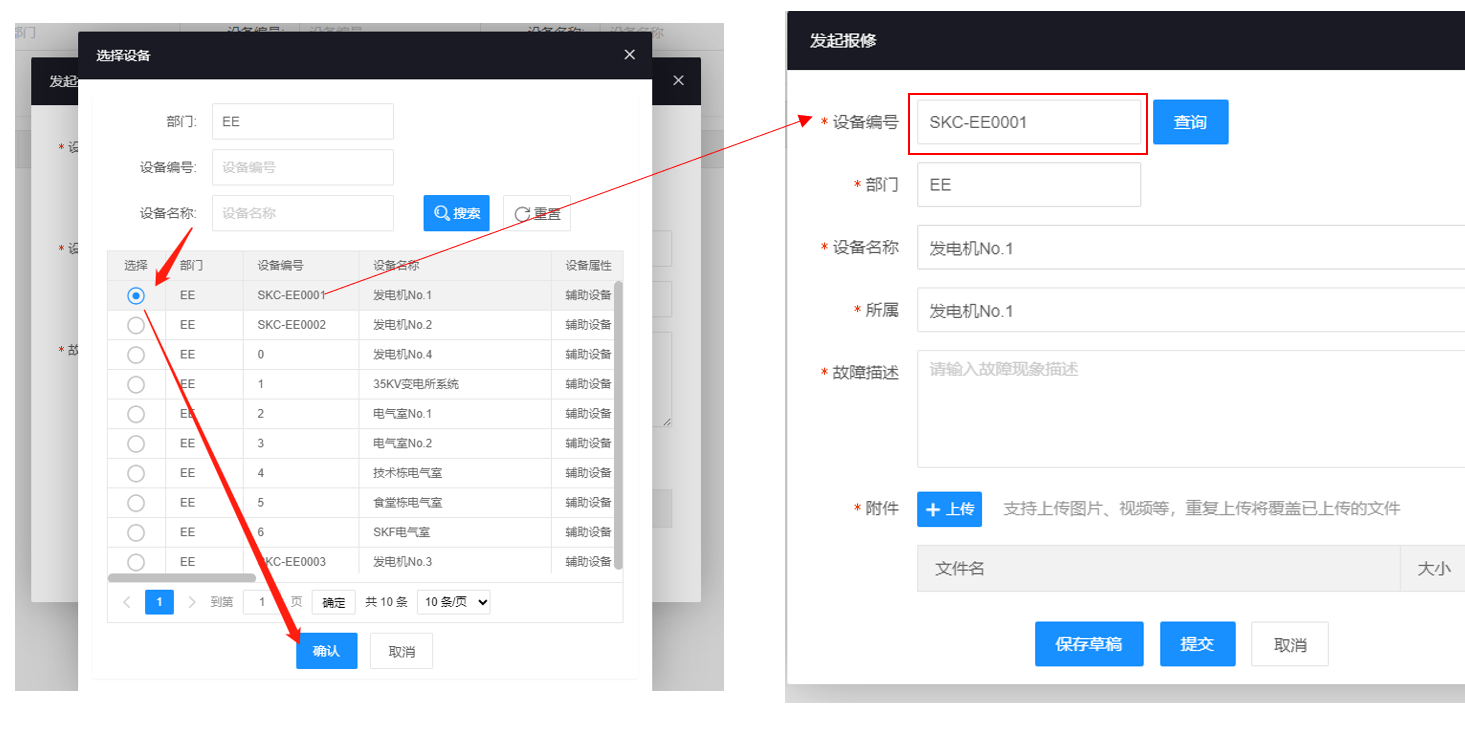Click 查询 button next to device number
The height and width of the screenshot is (729, 1465).
(x=1190, y=122)
